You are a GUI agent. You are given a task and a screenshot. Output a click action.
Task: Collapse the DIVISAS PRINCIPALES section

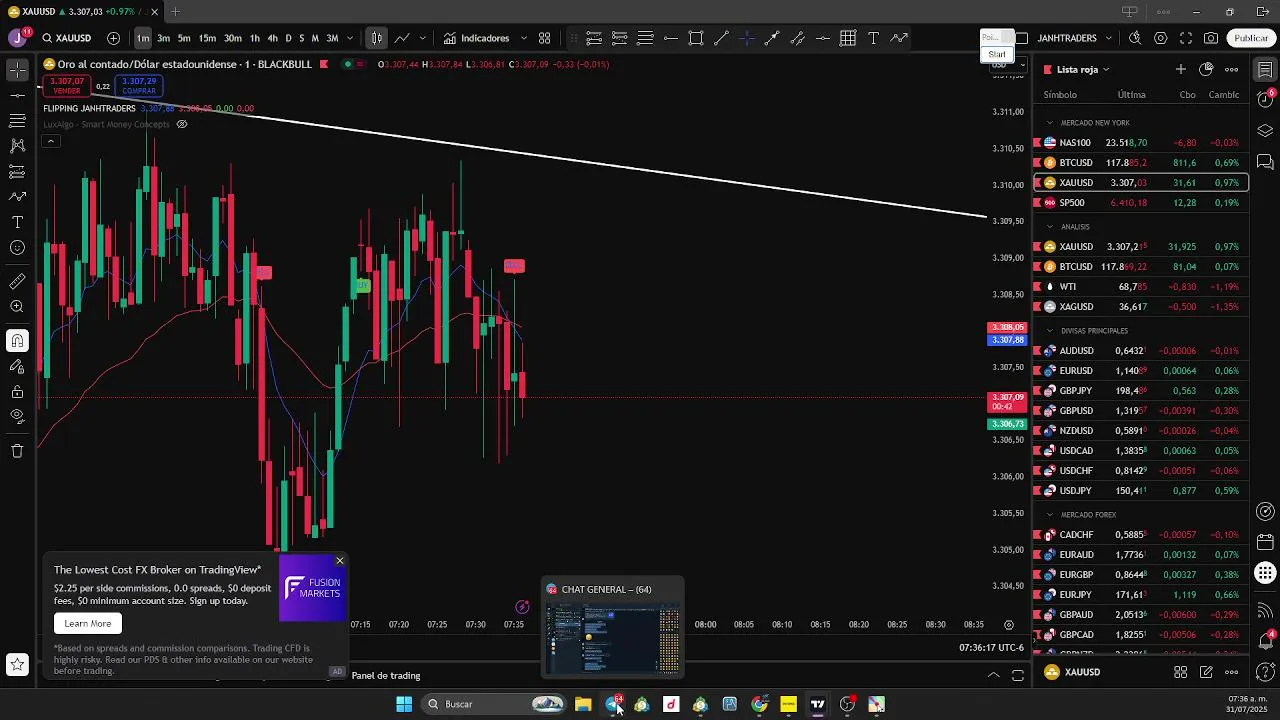click(x=1050, y=331)
